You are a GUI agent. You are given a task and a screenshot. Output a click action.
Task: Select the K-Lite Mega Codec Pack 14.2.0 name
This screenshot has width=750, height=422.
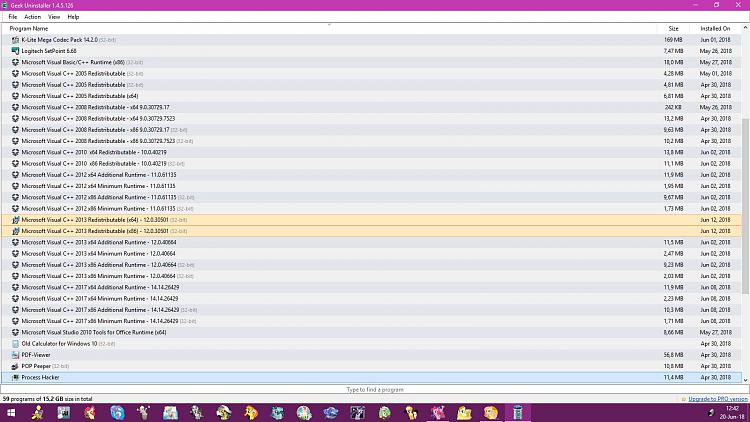60,40
